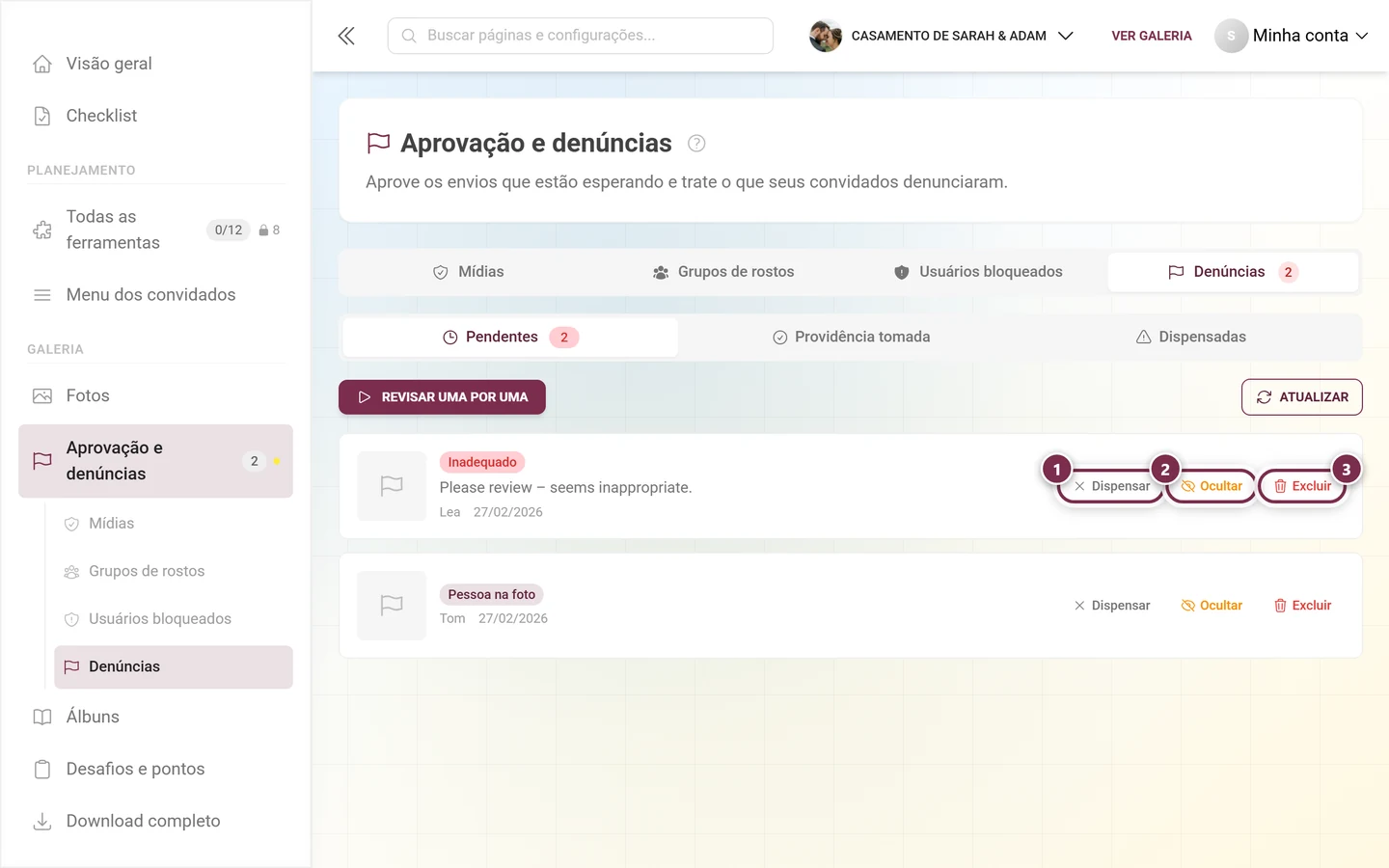Screen dimensions: 1389x868
Task: Click the 'Pessoa na foto' reason tag
Action: tap(491, 594)
